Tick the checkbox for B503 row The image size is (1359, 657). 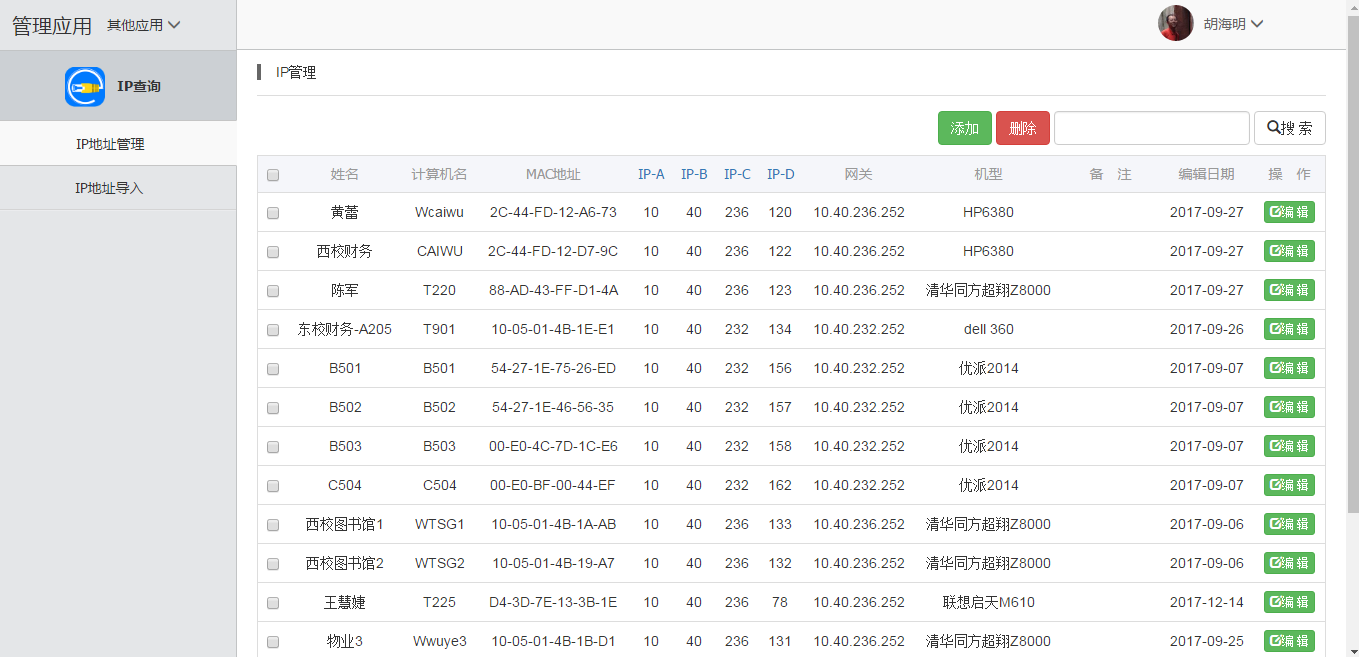pos(273,447)
